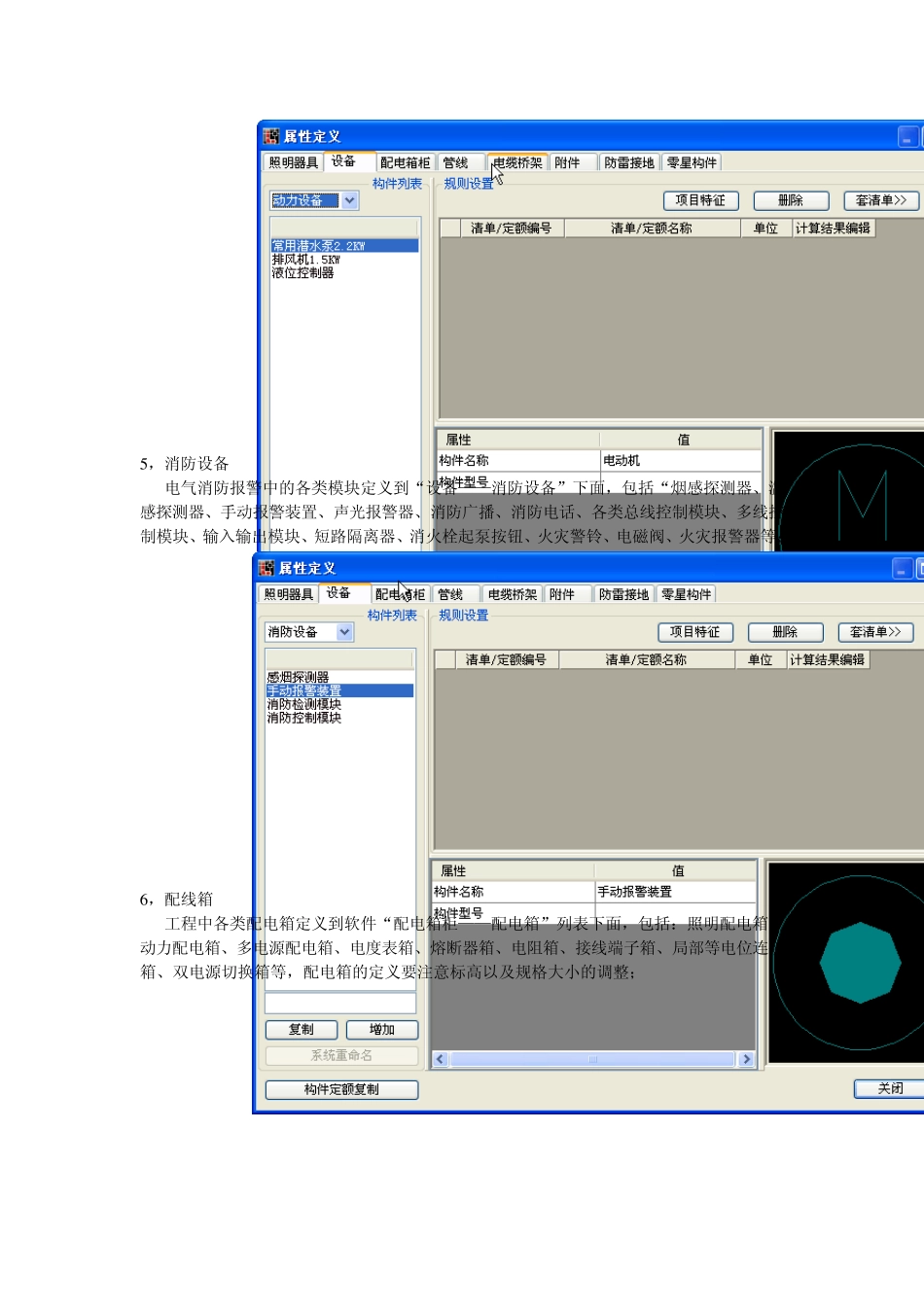924x1307 pixels.
Task: Click 套清单>> button in 消防设备 dialog
Action: 875,632
